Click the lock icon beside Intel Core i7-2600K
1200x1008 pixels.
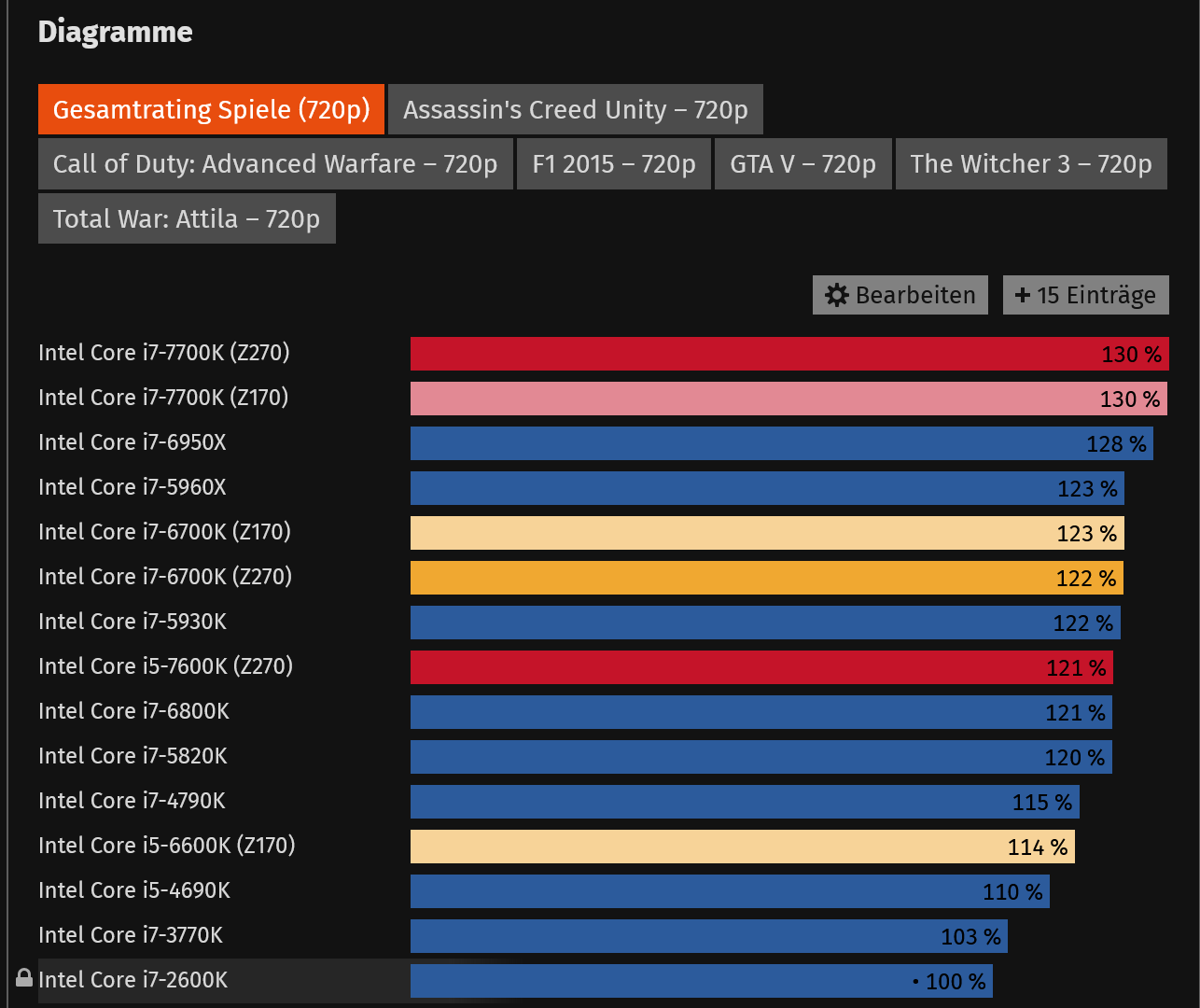point(24,977)
